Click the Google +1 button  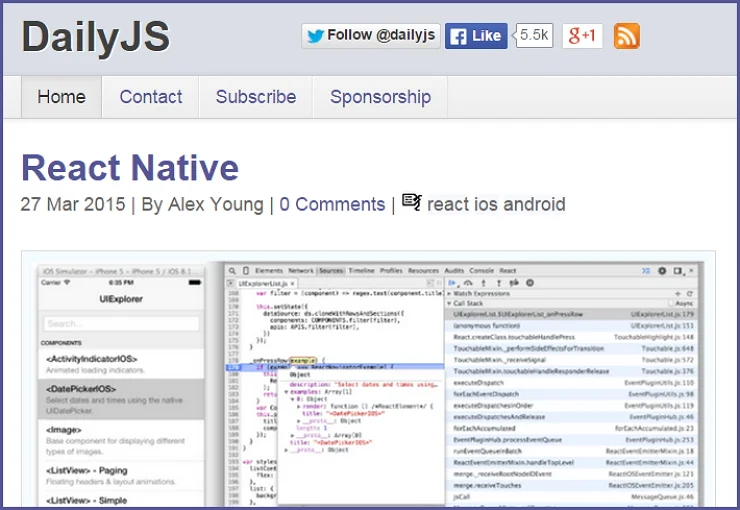click(x=582, y=36)
